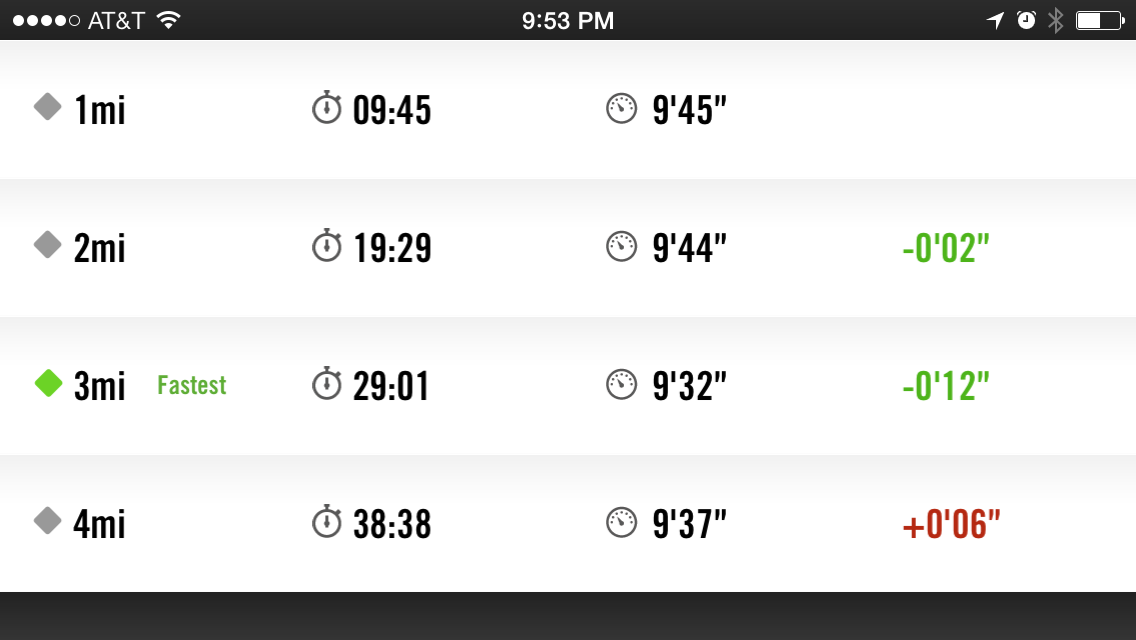
Task: Tap the pace gauge icon next to 9'37"
Action: [622, 521]
